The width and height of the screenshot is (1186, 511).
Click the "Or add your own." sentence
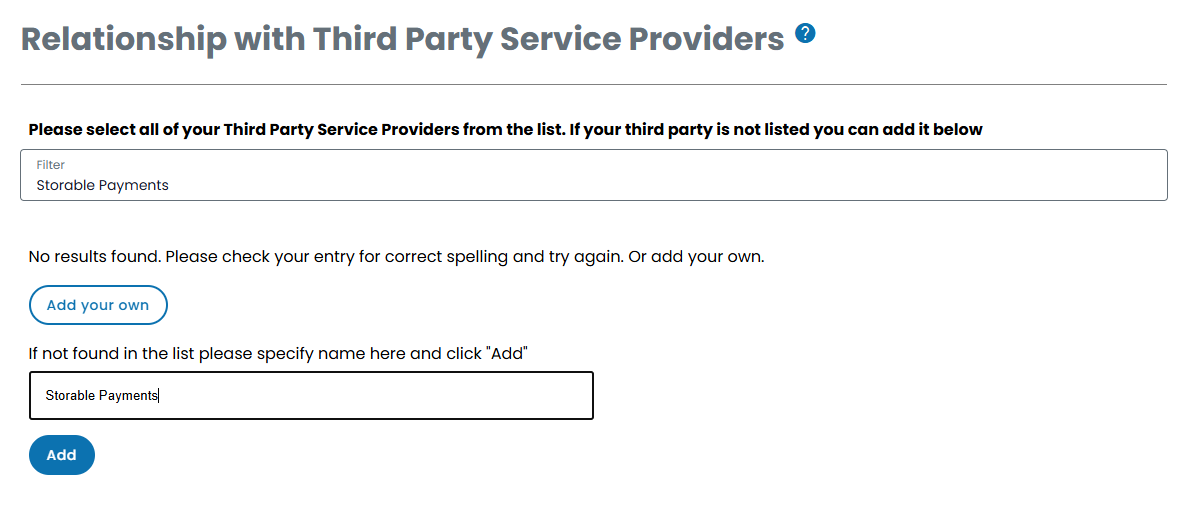[696, 257]
